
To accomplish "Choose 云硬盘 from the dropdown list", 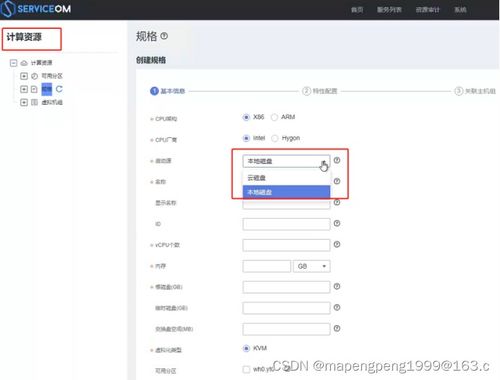I will [286, 178].
